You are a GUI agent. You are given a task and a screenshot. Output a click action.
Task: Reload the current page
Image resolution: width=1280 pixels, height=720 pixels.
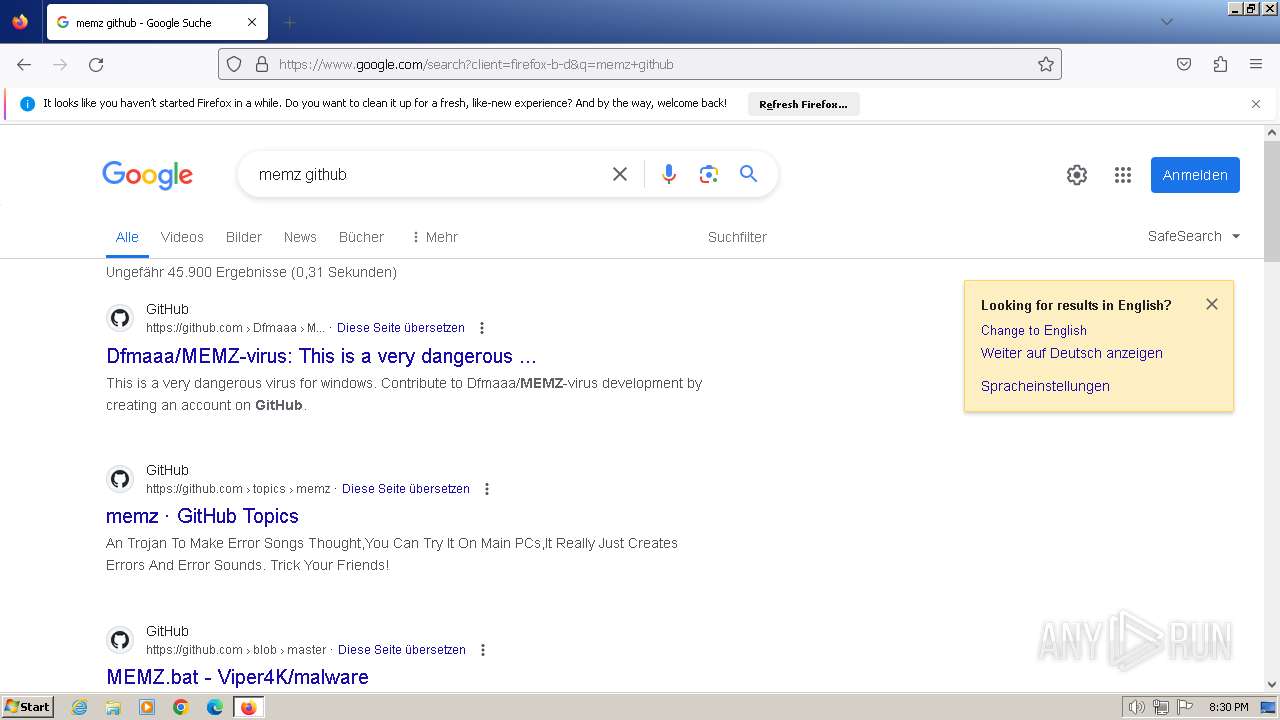pos(96,64)
